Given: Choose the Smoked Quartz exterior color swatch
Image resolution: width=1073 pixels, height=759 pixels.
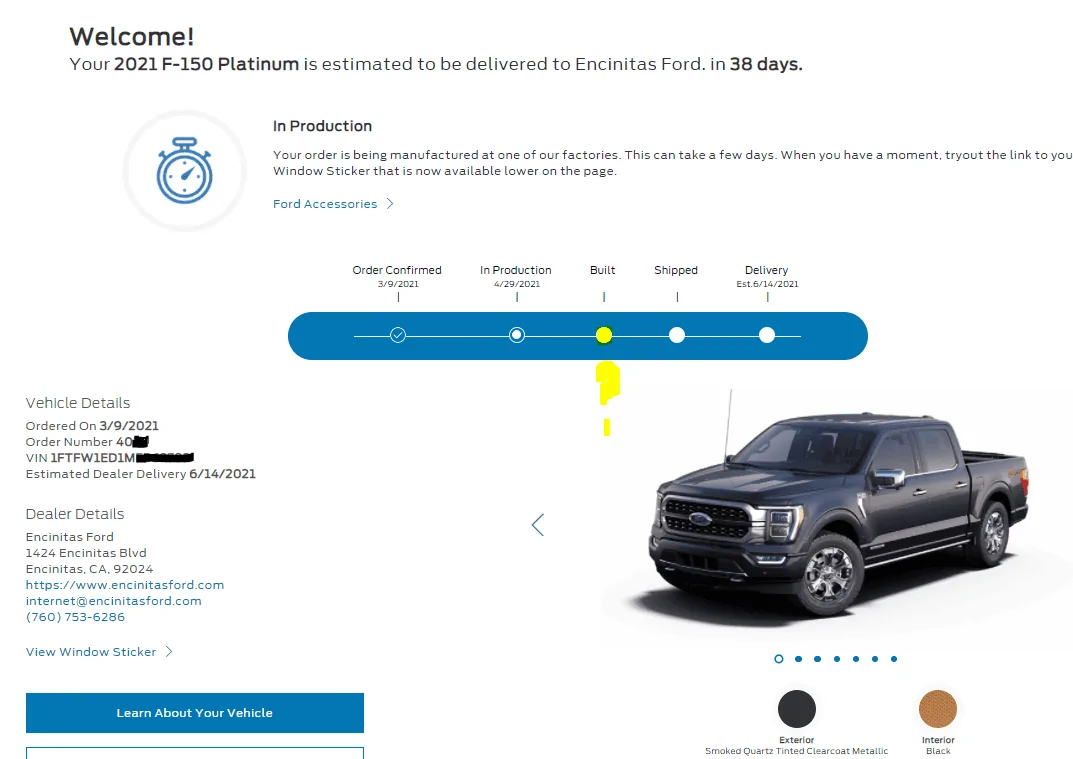Looking at the screenshot, I should 797,708.
